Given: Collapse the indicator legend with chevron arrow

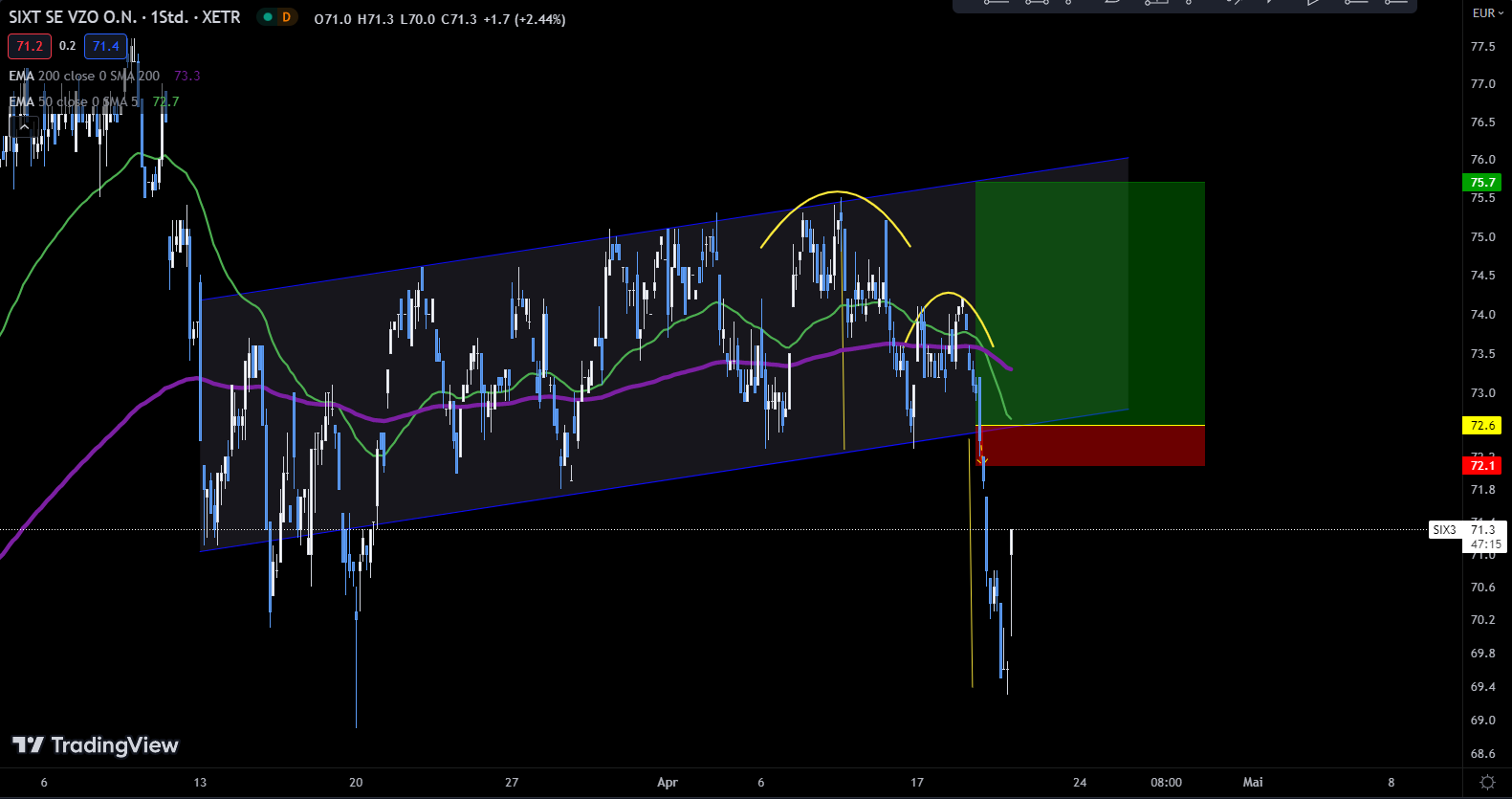Looking at the screenshot, I should pos(24,126).
